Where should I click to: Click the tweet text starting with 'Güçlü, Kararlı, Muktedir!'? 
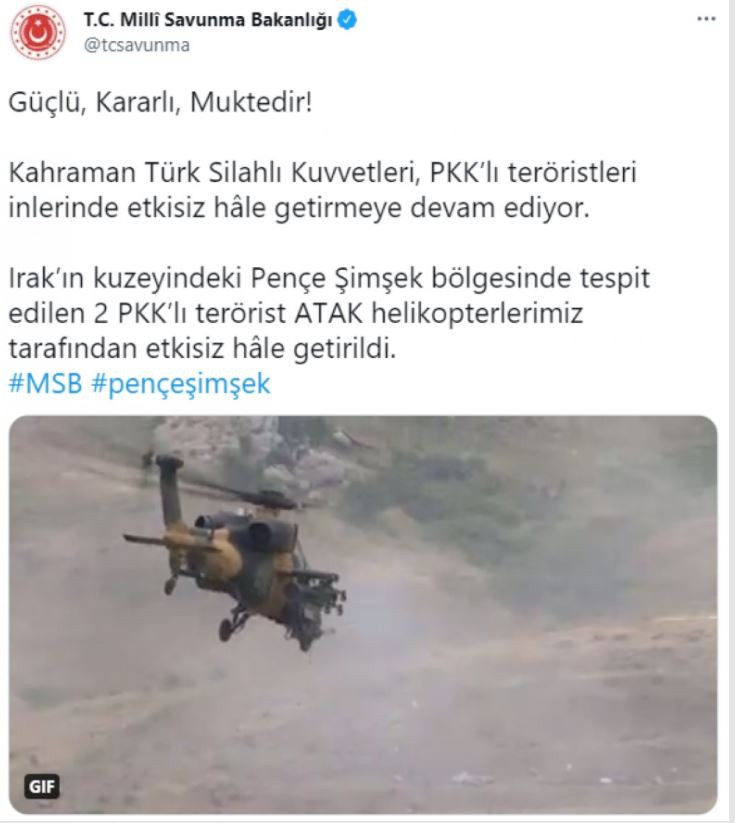[161, 102]
